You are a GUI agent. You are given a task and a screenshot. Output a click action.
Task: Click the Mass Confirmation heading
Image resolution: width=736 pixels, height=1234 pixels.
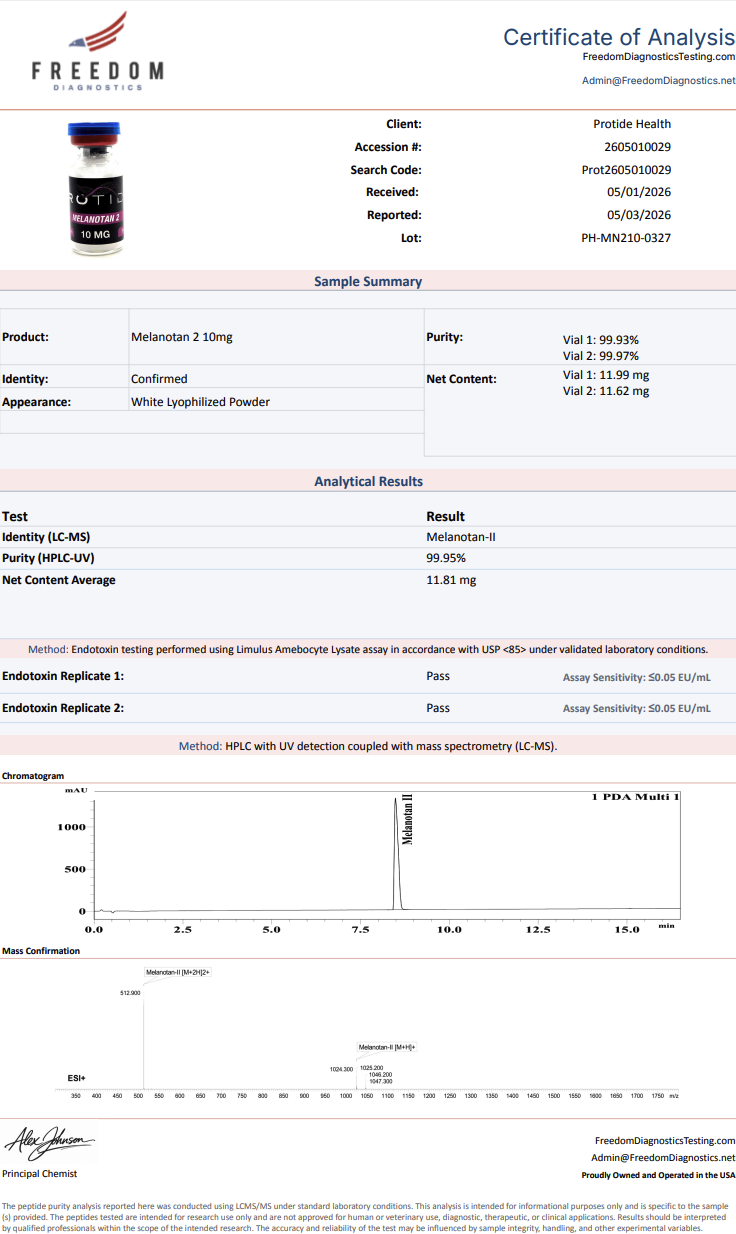41,951
